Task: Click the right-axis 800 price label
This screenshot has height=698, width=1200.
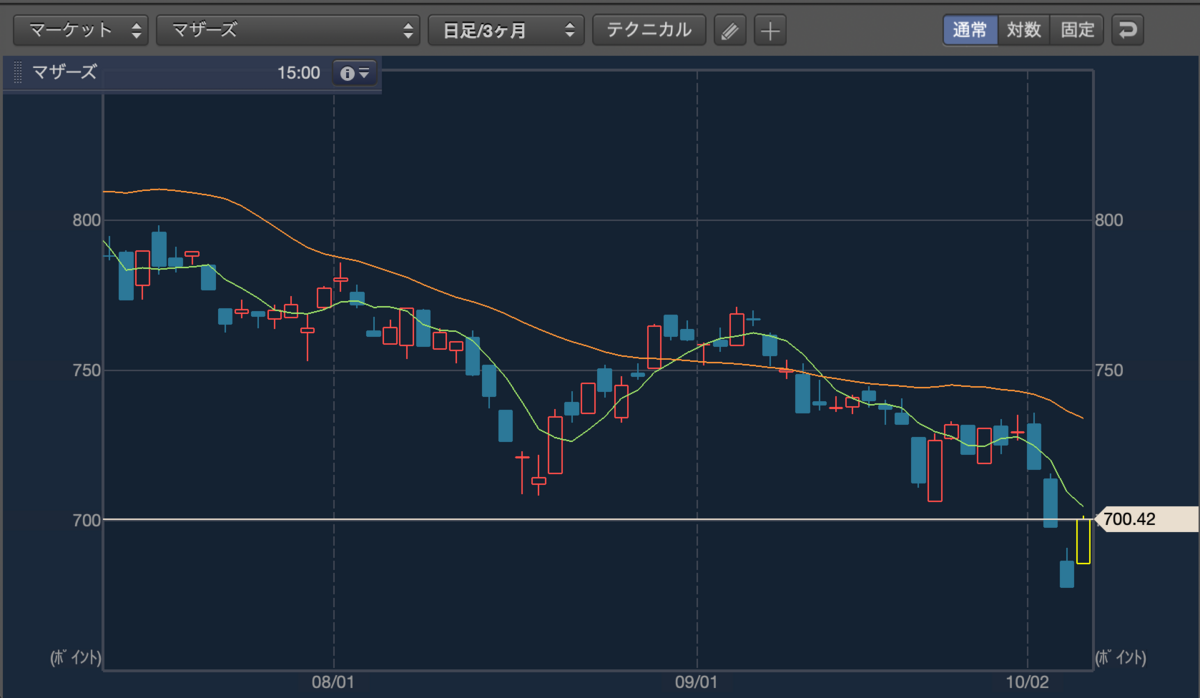Action: coord(1110,220)
